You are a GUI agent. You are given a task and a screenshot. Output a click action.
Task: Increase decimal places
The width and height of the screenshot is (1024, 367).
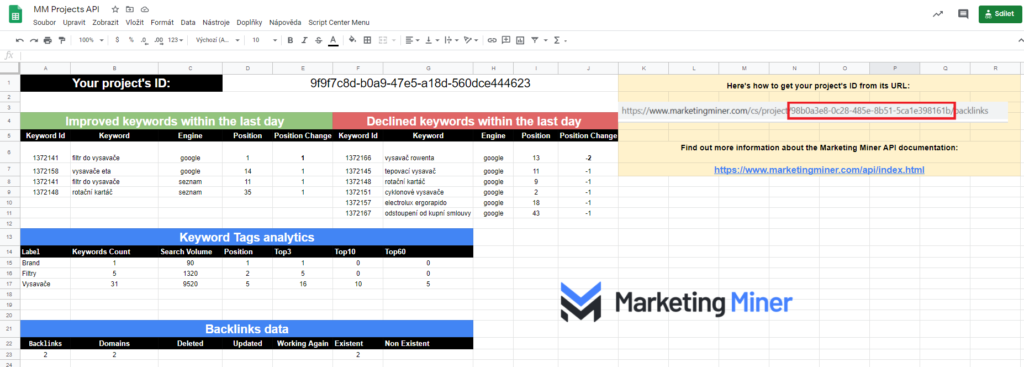[160, 40]
